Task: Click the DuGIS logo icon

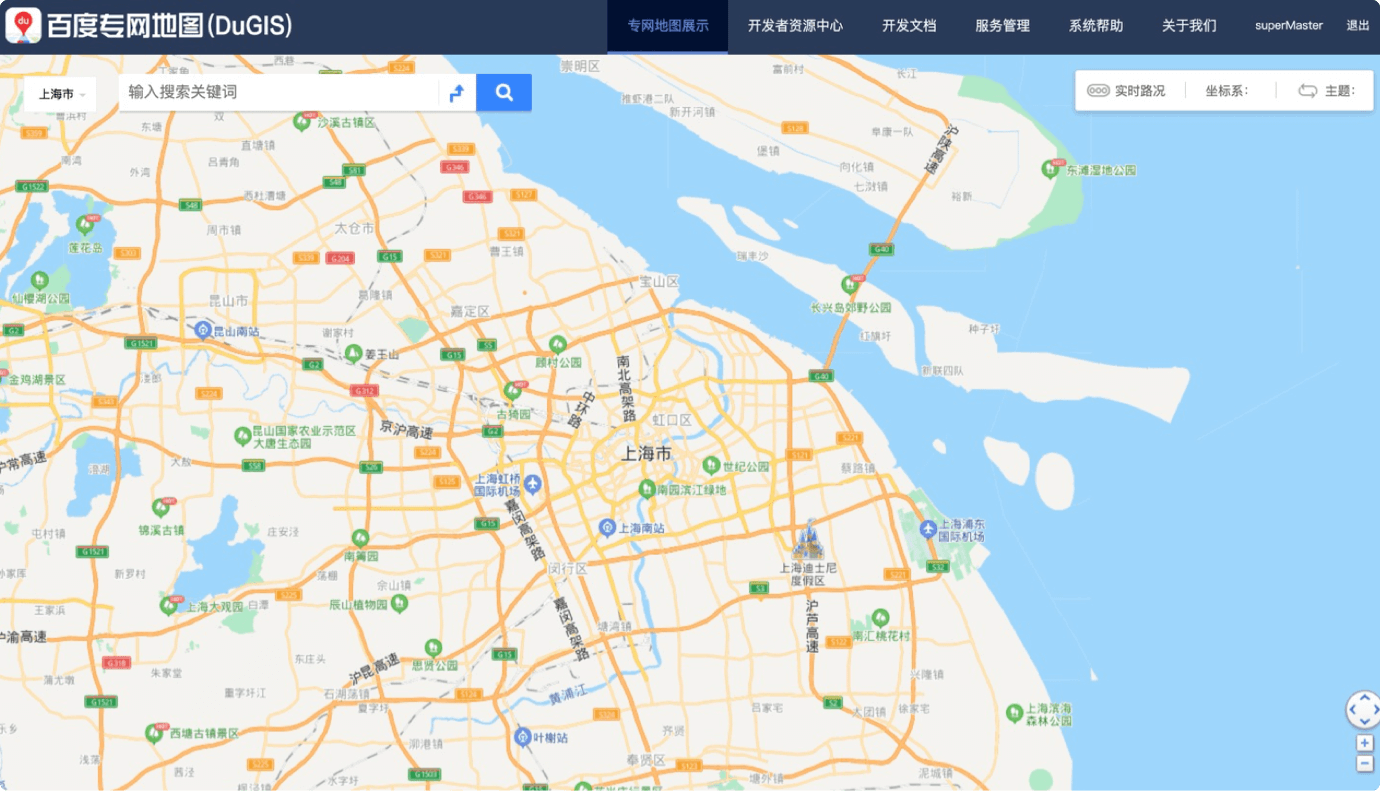Action: (23, 26)
